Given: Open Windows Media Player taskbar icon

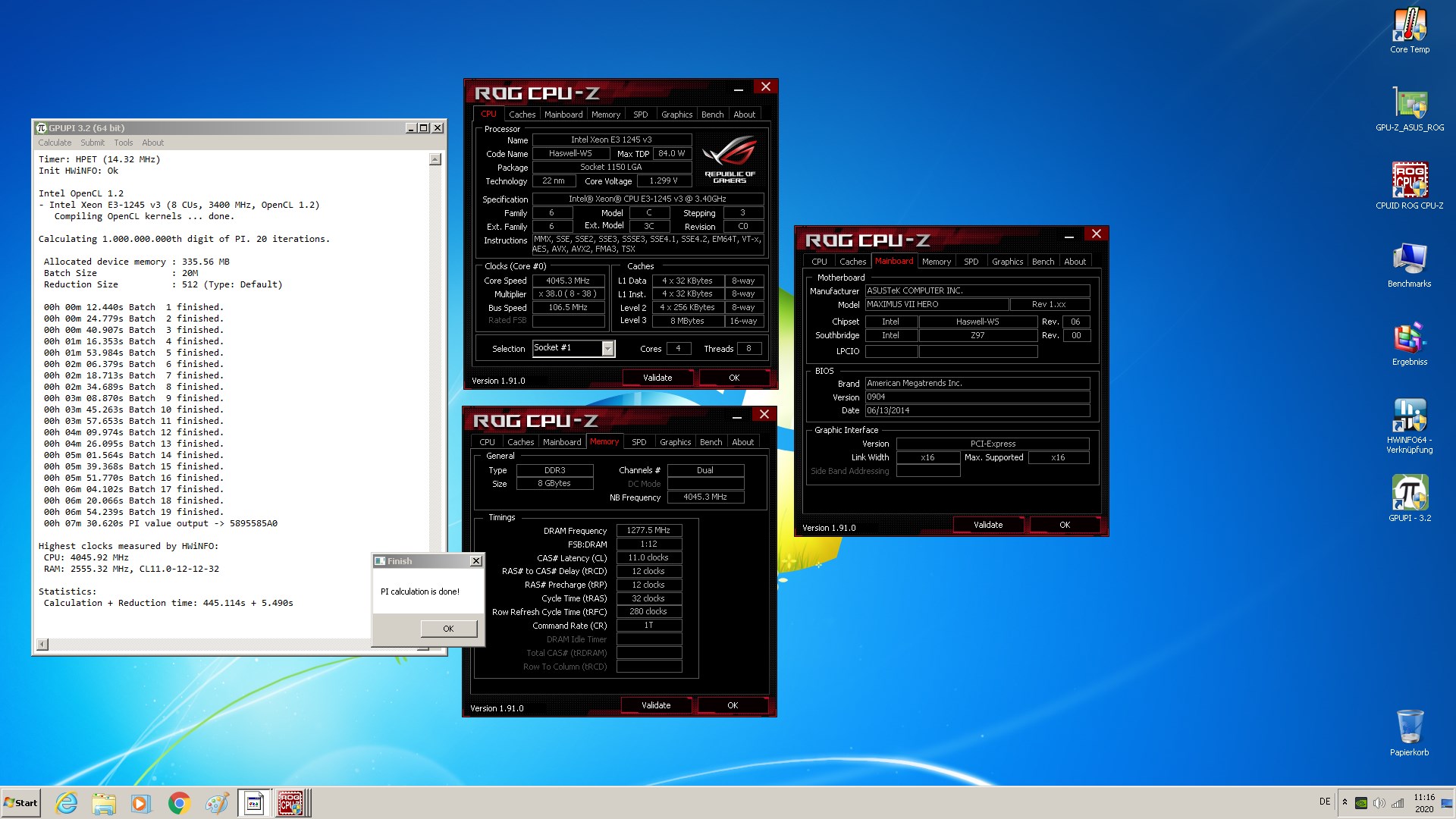Looking at the screenshot, I should point(141,803).
